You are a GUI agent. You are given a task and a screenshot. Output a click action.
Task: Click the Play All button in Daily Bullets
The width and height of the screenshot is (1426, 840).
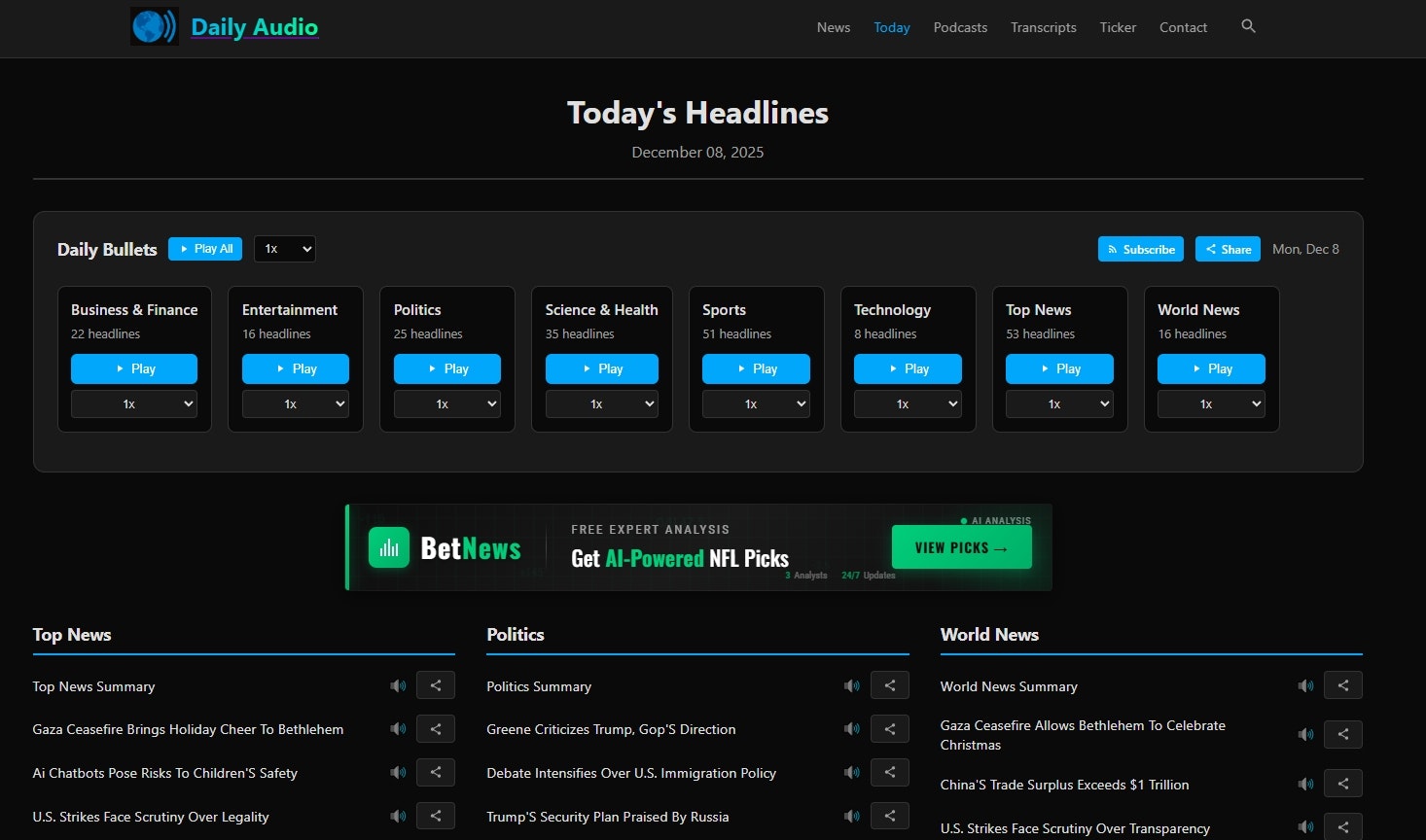pyautogui.click(x=204, y=249)
